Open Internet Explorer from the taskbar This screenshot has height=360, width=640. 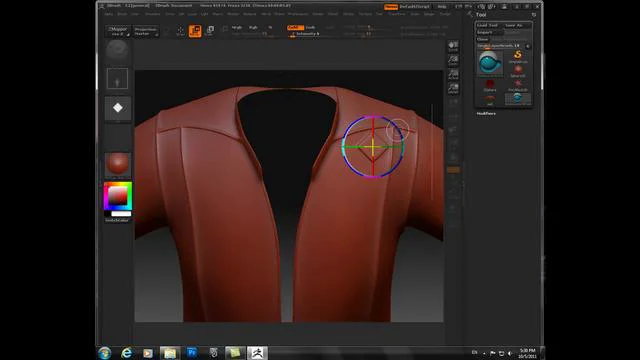click(x=127, y=353)
